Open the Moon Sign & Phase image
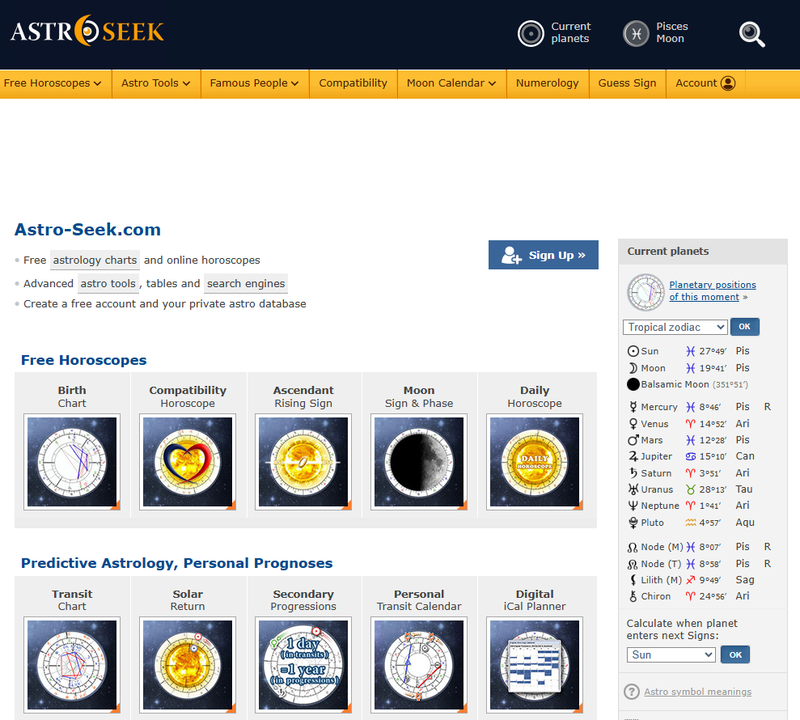This screenshot has width=800, height=720. click(x=419, y=462)
